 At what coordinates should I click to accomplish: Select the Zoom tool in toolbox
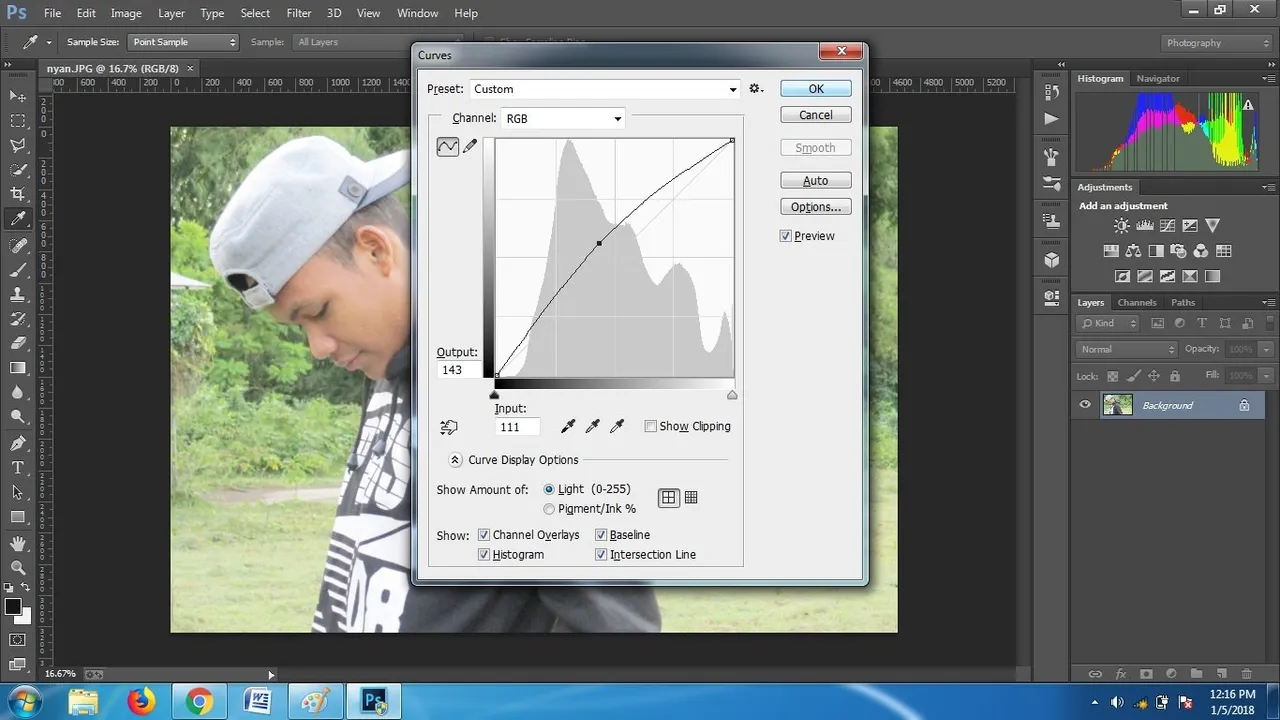(18, 567)
